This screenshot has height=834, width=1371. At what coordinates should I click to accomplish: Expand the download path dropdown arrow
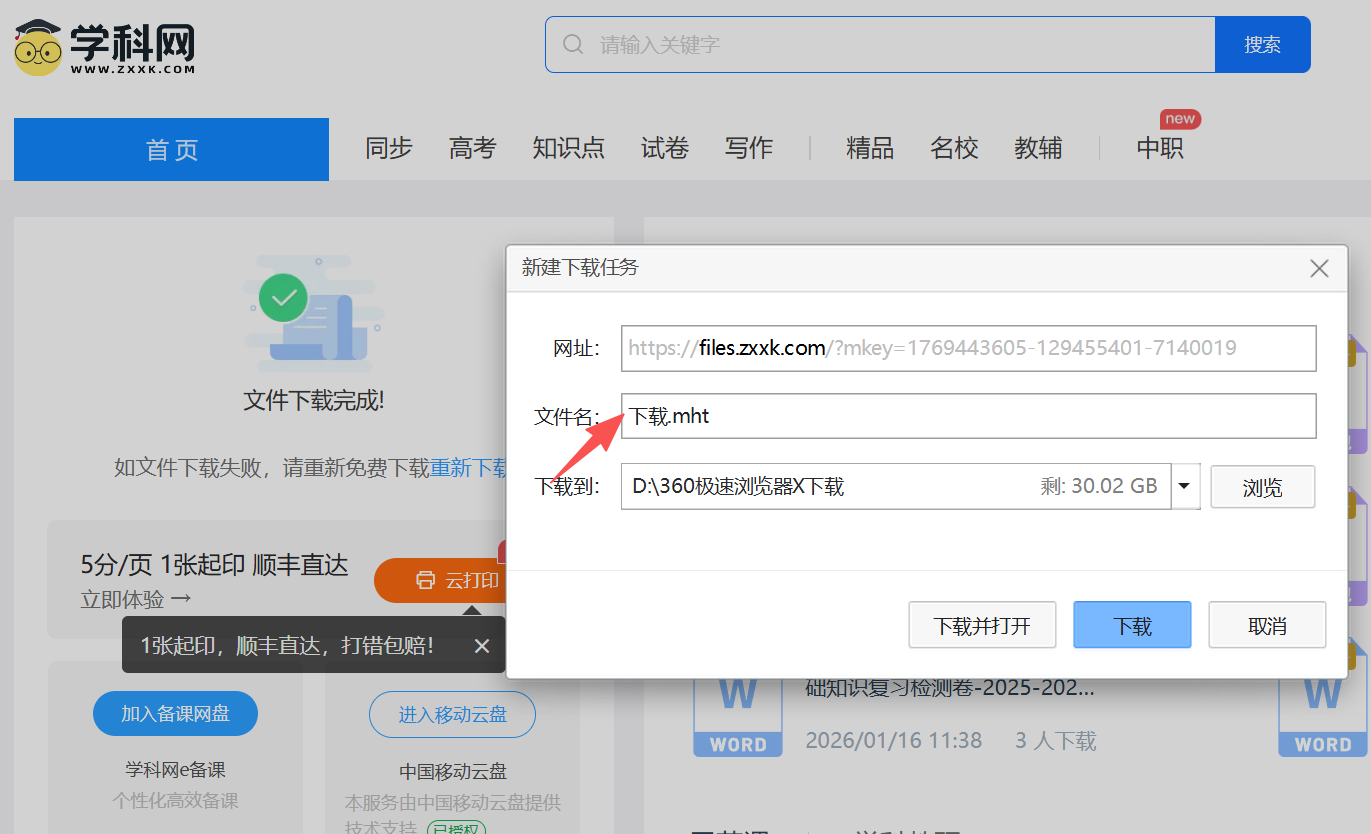click(x=1185, y=486)
